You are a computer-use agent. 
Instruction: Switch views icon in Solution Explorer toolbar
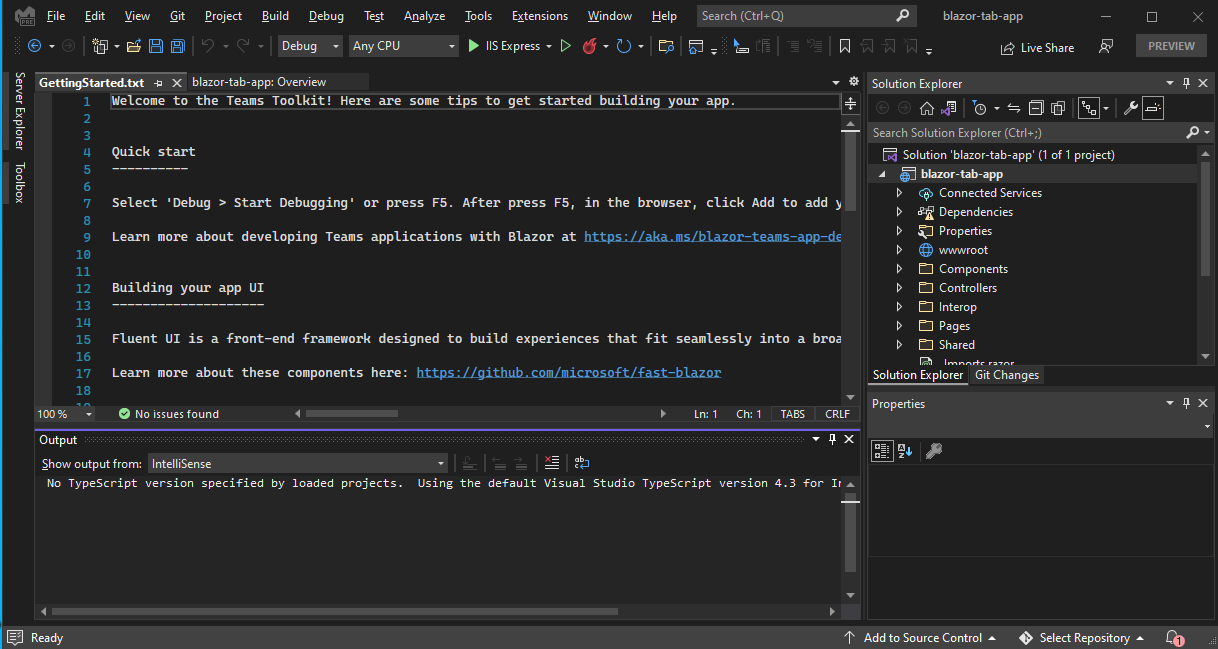[x=948, y=108]
